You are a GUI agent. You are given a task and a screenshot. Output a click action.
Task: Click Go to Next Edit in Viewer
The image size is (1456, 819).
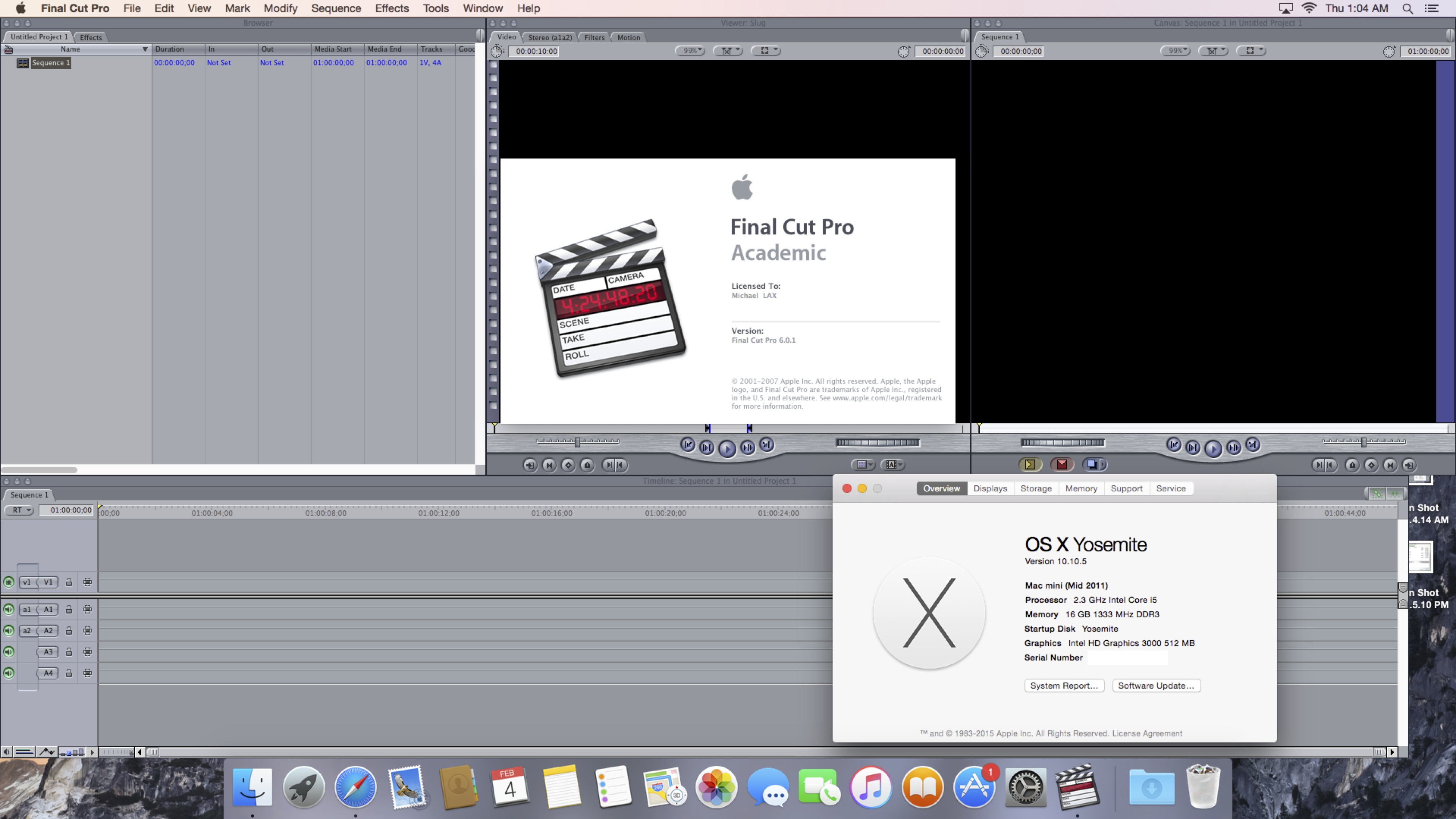767,445
